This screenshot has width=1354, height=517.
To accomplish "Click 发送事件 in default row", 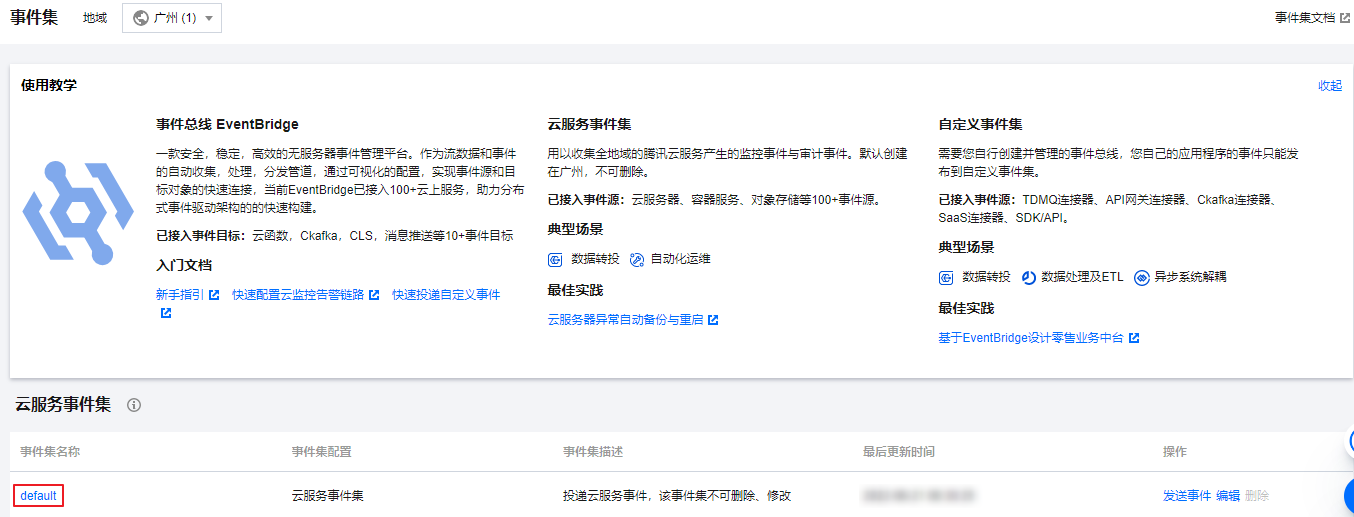I will tap(1187, 496).
